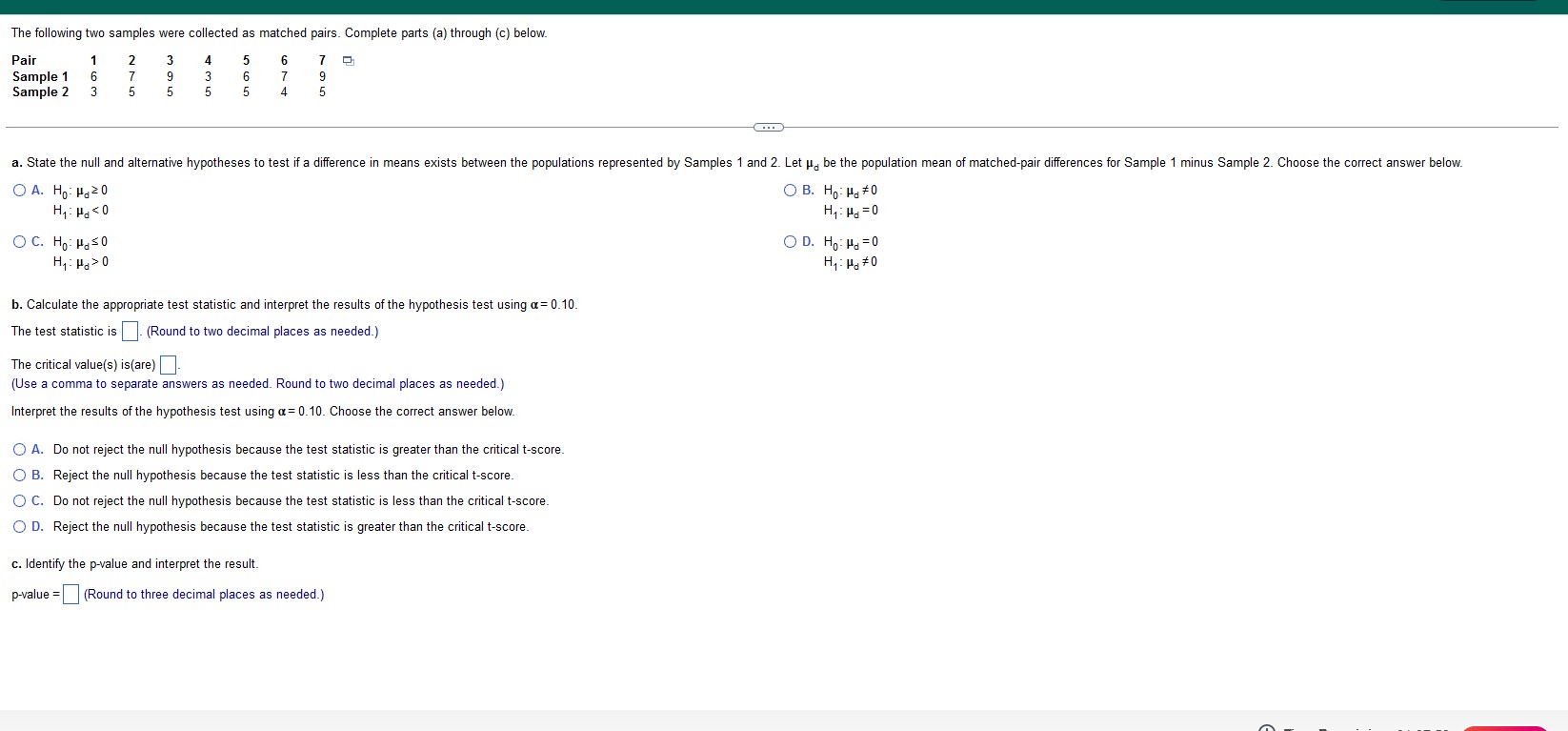Viewport: 1568px width, 731px height.
Task: Choose interpretation D: reject, statistic is greater
Action: (x=20, y=526)
